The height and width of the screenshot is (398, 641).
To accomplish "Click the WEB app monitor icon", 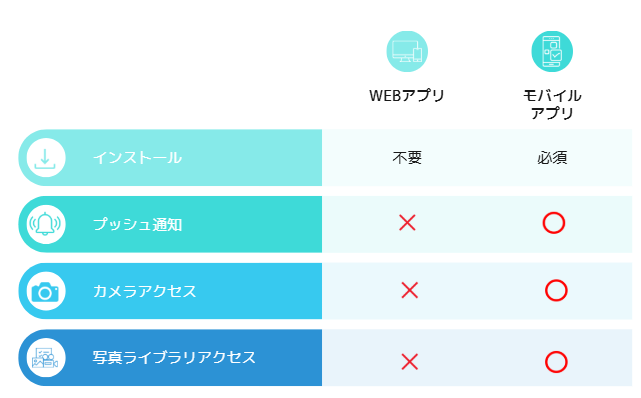I will 407,51.
